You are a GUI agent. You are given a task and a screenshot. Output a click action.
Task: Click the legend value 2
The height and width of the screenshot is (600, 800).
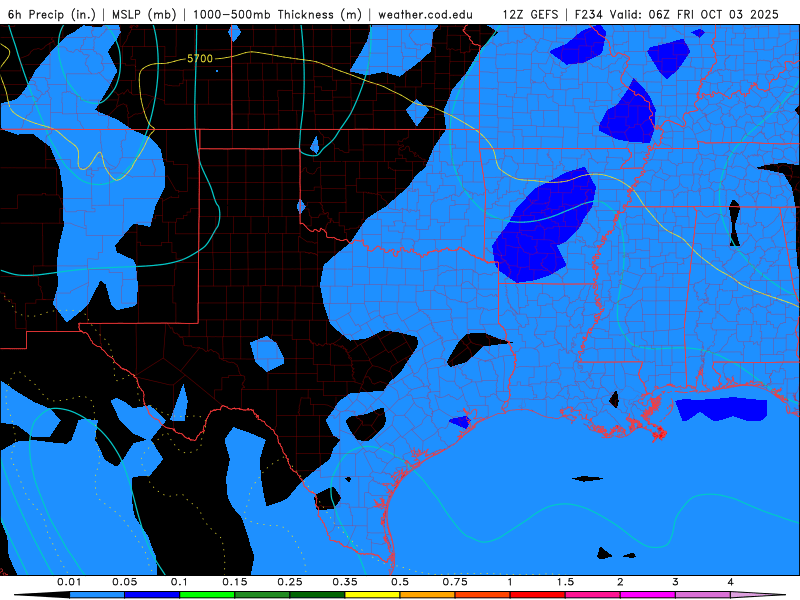click(620, 582)
